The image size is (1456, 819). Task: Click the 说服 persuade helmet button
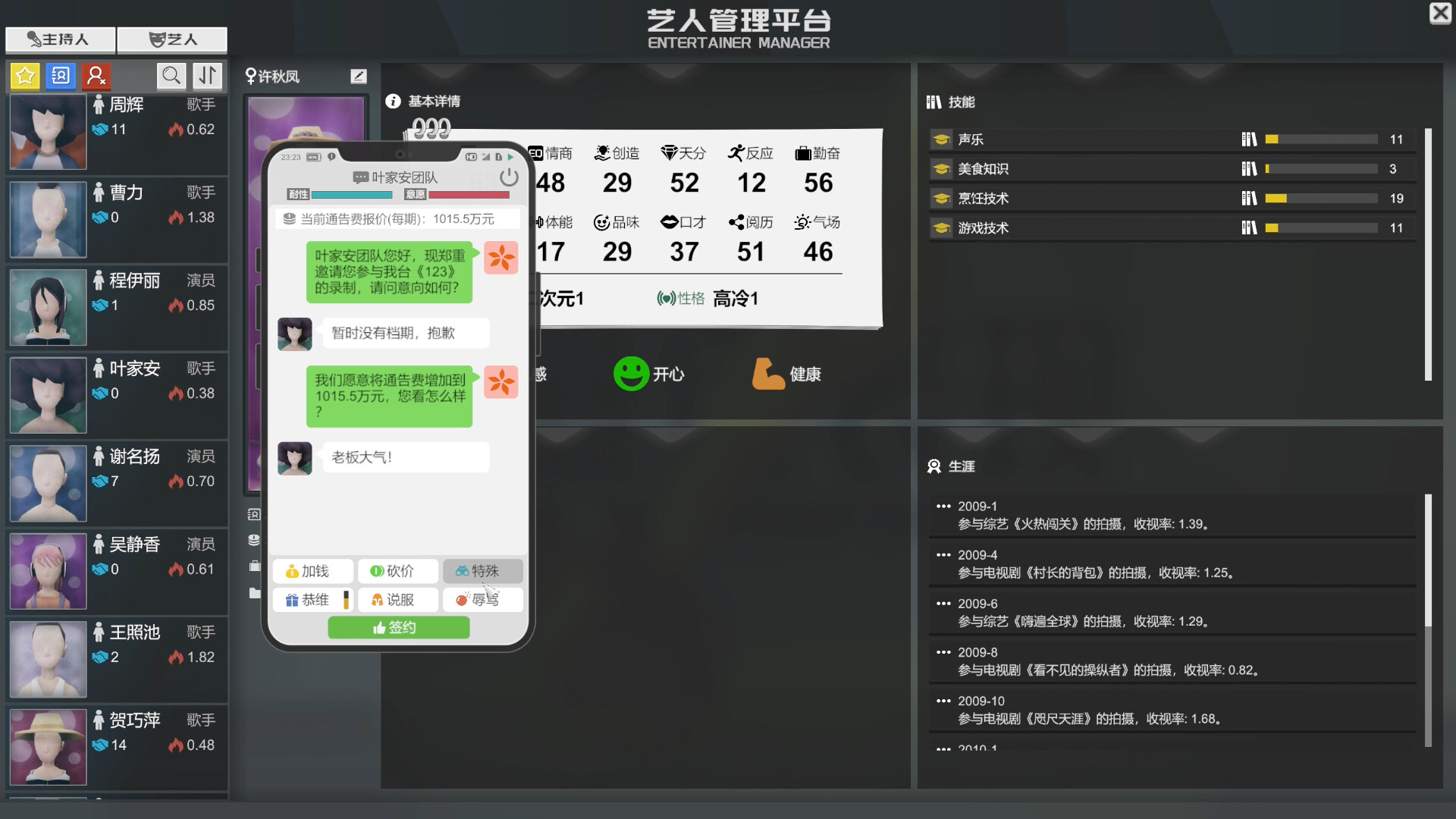[397, 600]
